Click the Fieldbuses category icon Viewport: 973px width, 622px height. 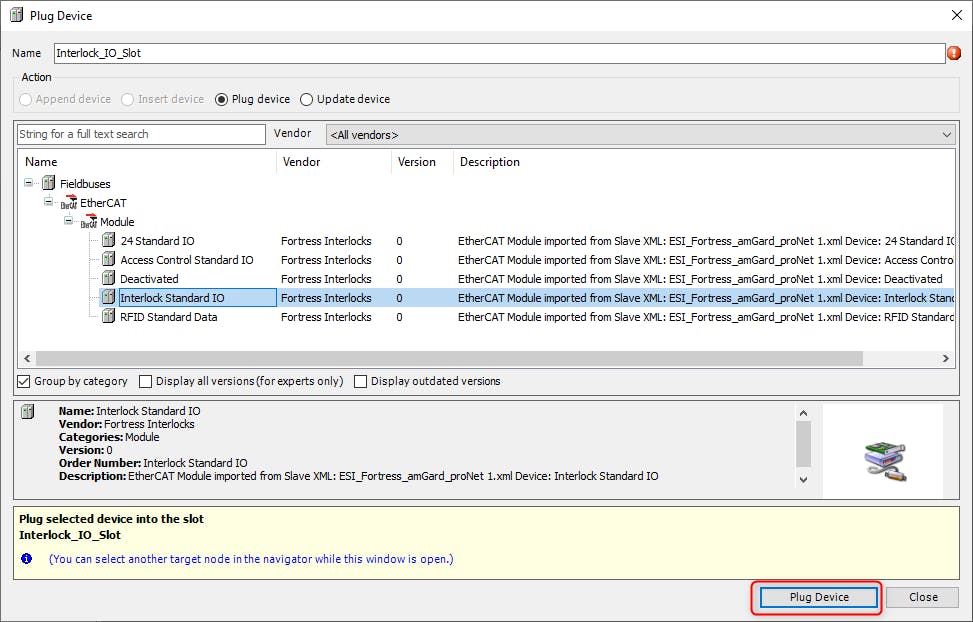tap(48, 183)
